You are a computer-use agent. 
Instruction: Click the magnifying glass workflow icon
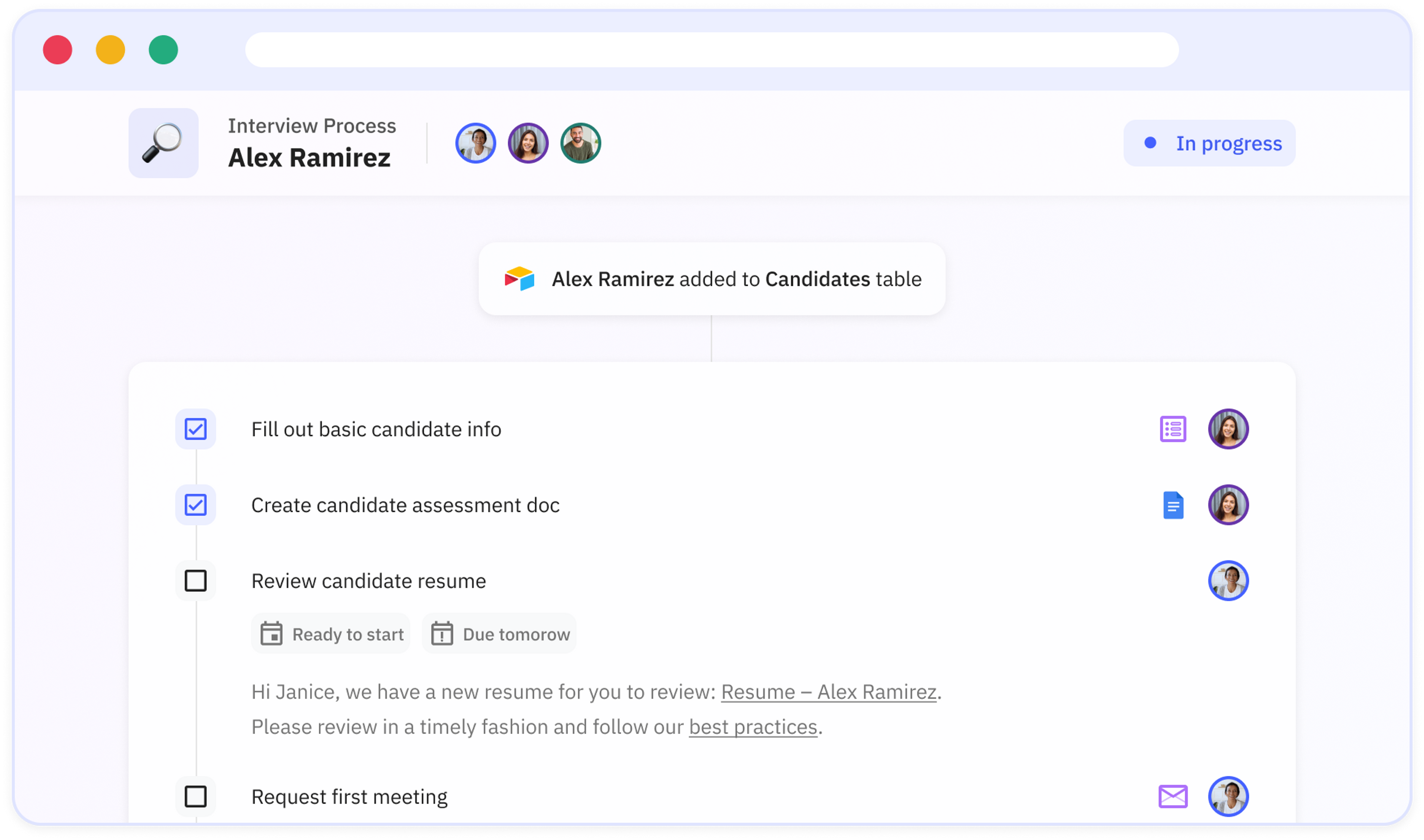163,143
